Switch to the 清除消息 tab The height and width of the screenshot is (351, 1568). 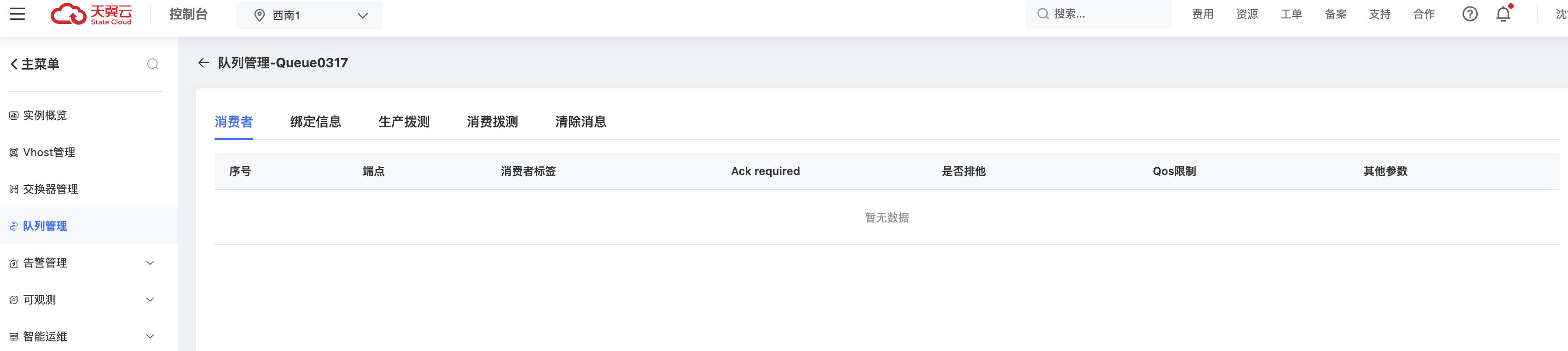pyautogui.click(x=581, y=122)
